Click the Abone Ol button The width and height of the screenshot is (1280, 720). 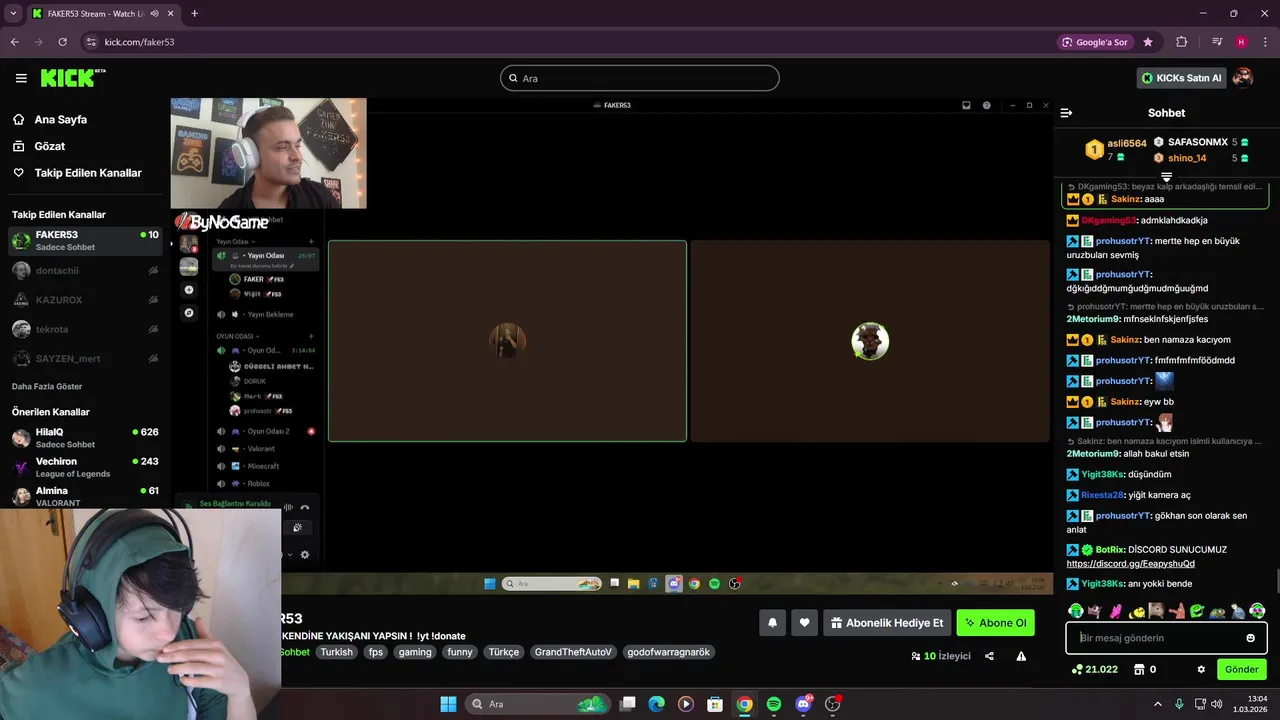995,623
